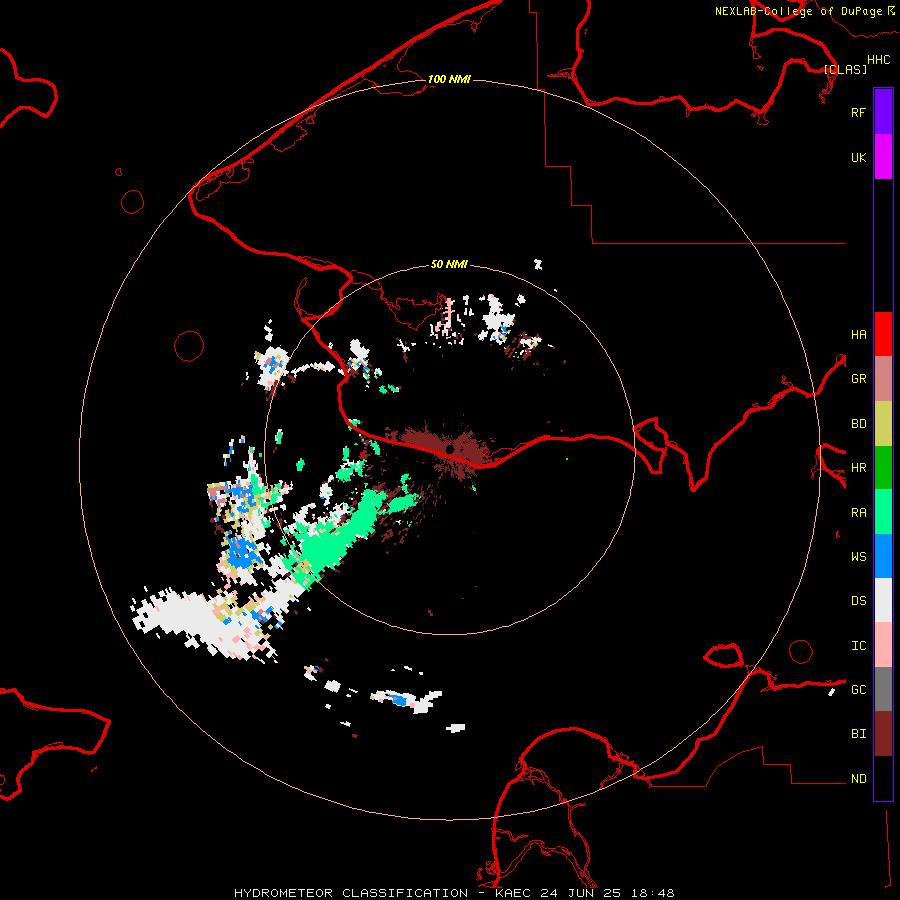Click the BI legend label
This screenshot has height=900, width=900.
[858, 734]
